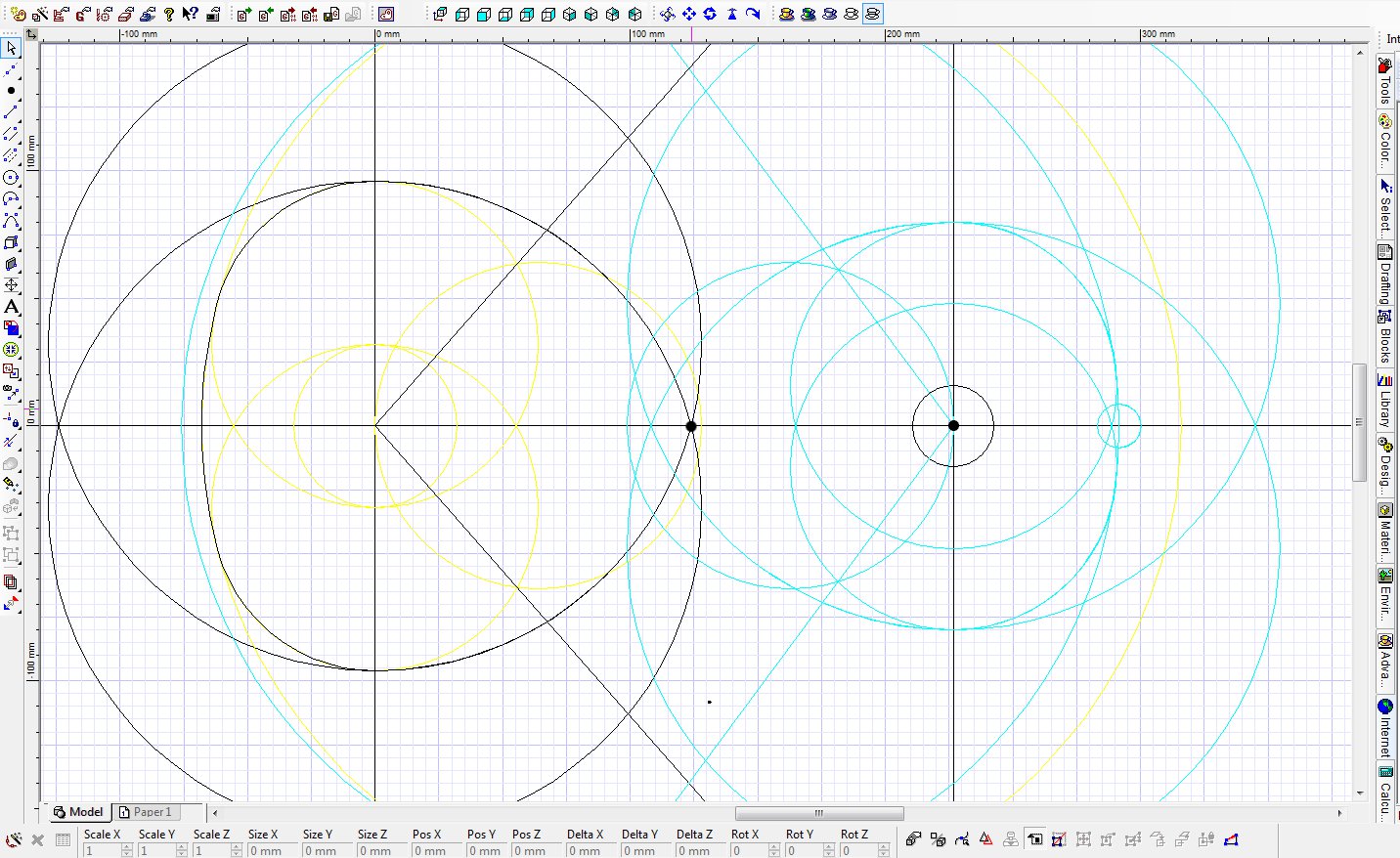
Task: Click the horizontal scrollbar thumb
Action: coord(819,813)
